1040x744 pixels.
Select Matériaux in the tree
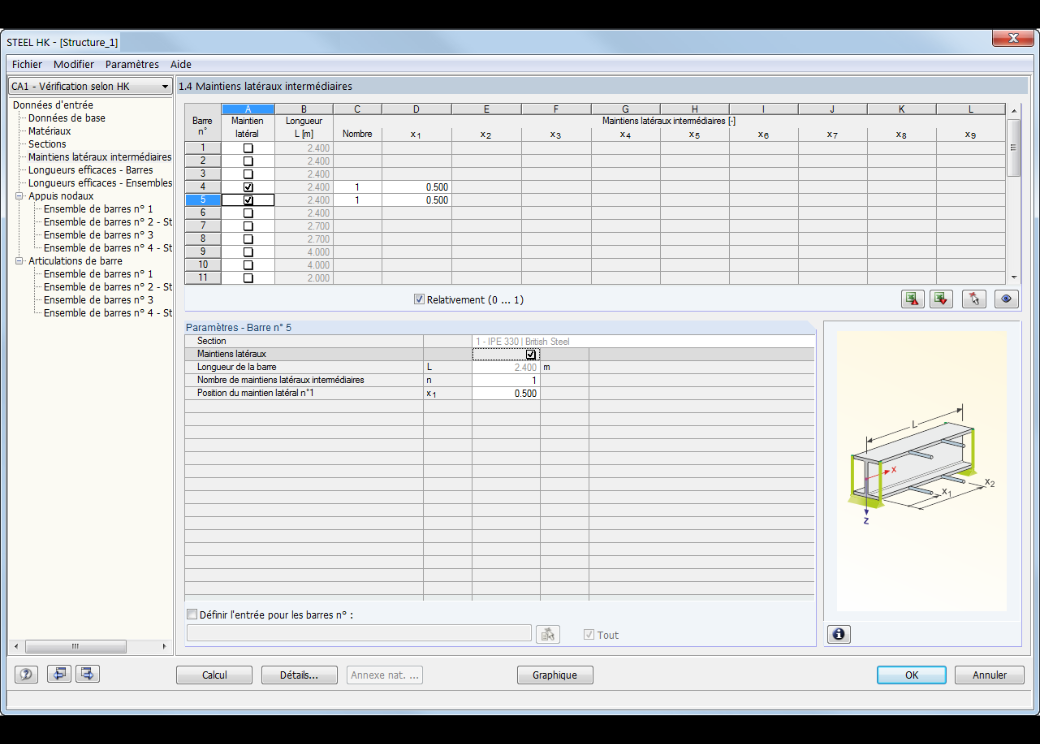tap(49, 131)
